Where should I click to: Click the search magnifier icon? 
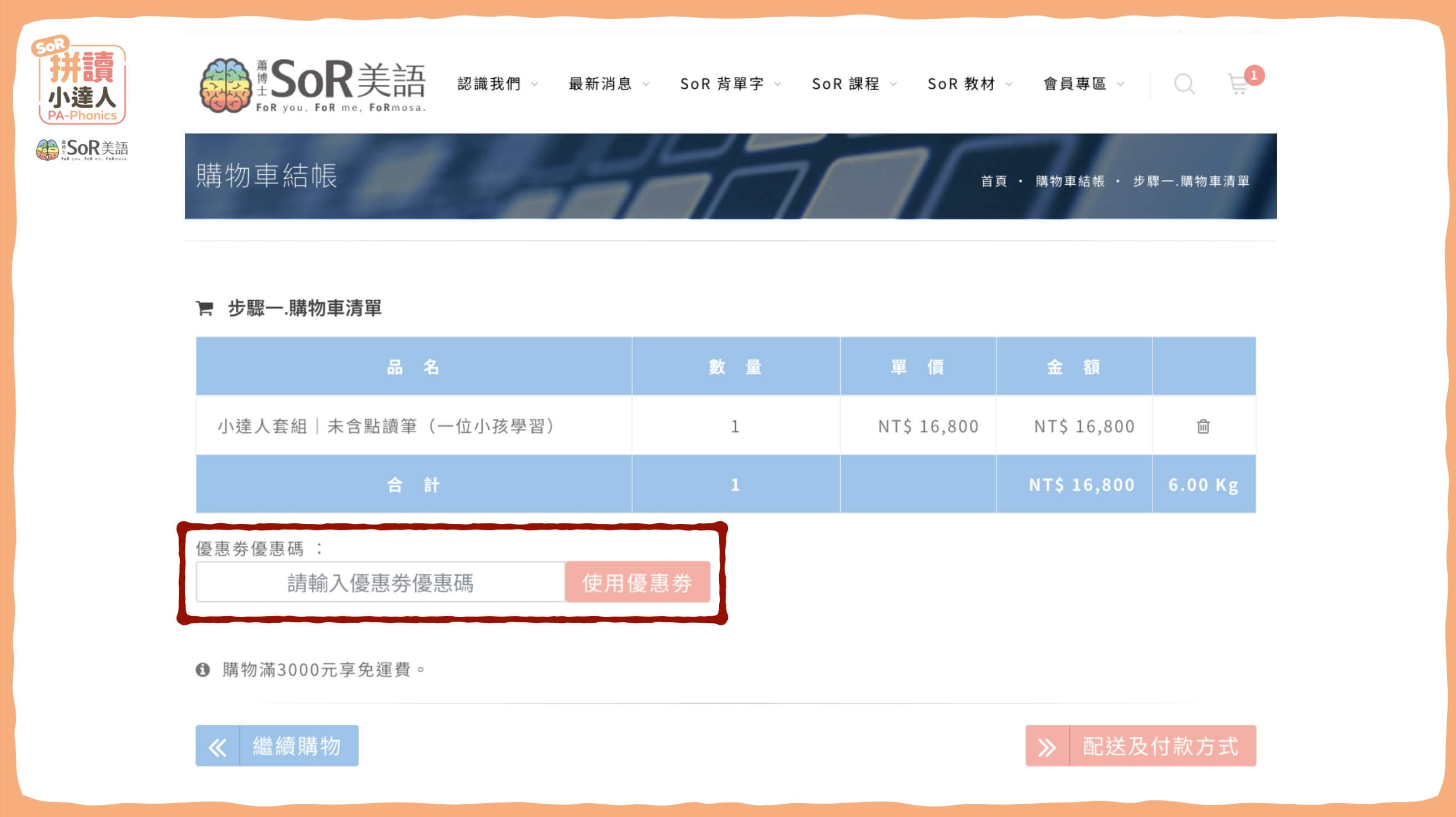[1184, 84]
